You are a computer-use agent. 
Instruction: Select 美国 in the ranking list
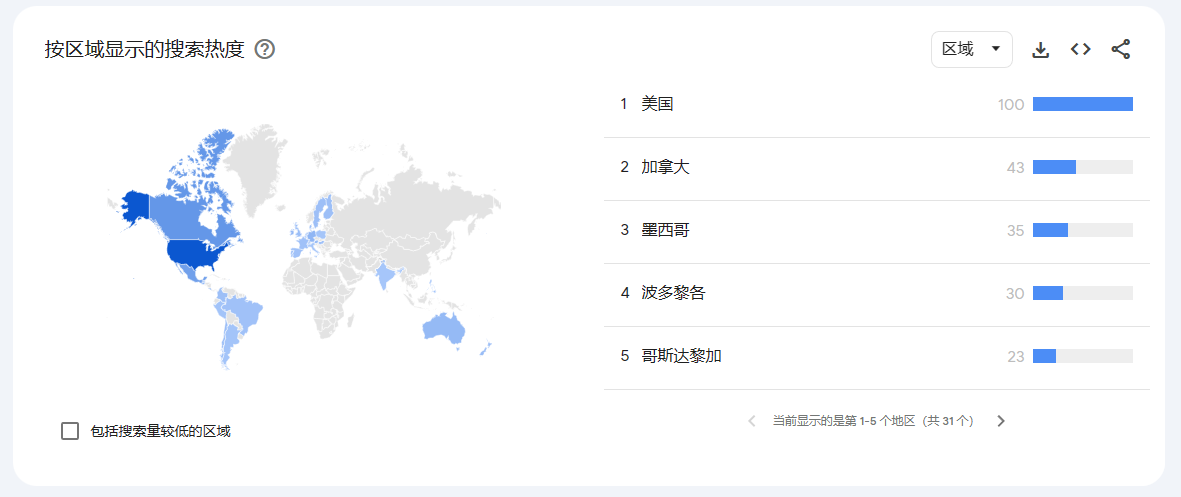[877, 105]
